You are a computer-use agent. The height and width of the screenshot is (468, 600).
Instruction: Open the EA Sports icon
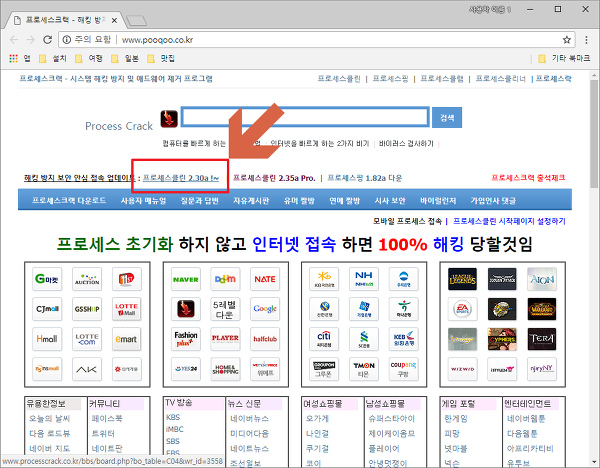coord(463,309)
